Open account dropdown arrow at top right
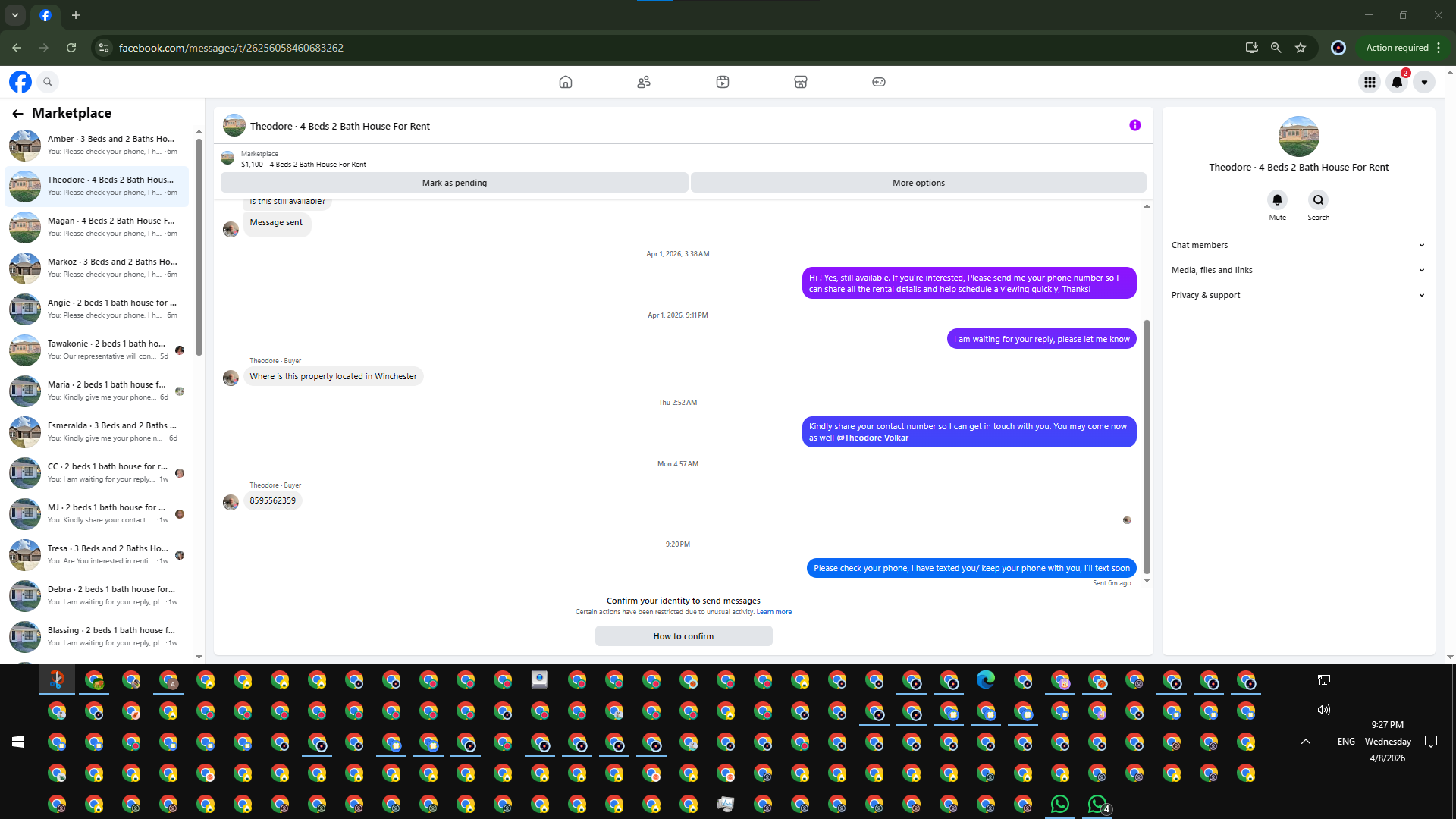This screenshot has height=819, width=1456. (1424, 82)
